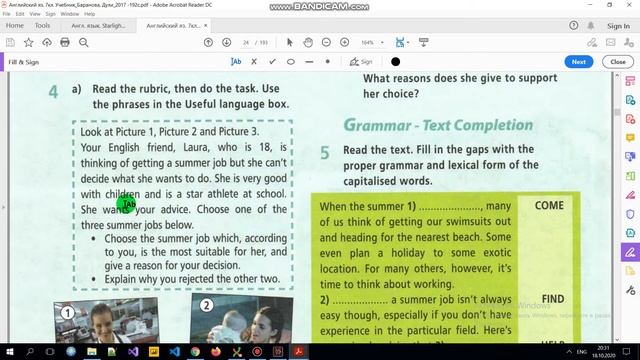Open notifications bell

click(x=591, y=25)
